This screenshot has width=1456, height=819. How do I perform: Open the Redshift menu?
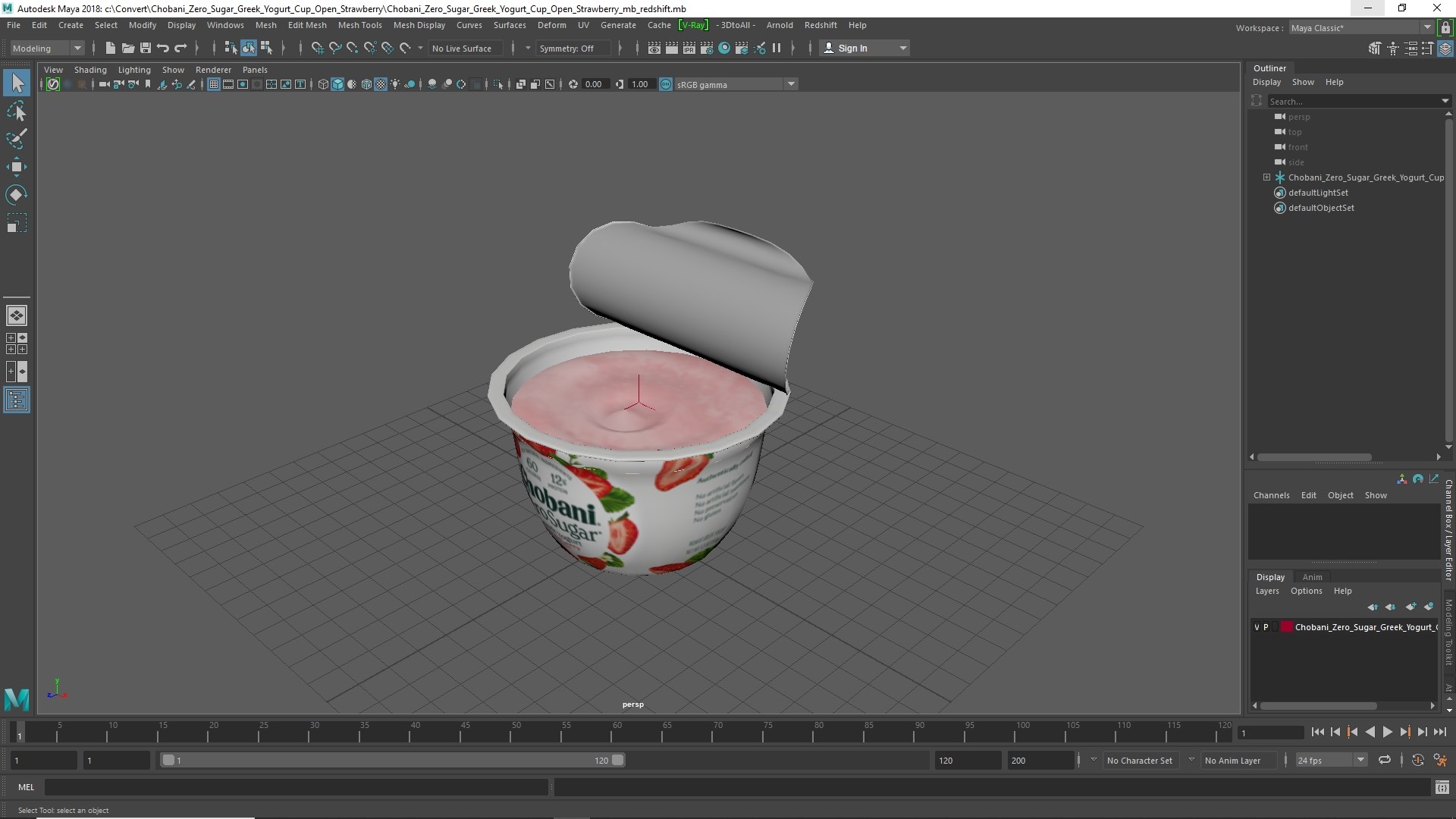(x=821, y=25)
